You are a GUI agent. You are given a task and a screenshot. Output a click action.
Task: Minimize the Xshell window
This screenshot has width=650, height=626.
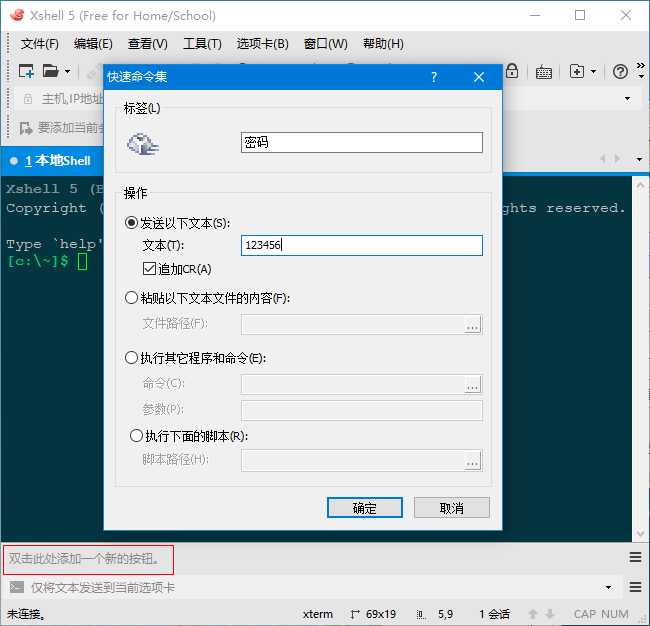coord(535,15)
